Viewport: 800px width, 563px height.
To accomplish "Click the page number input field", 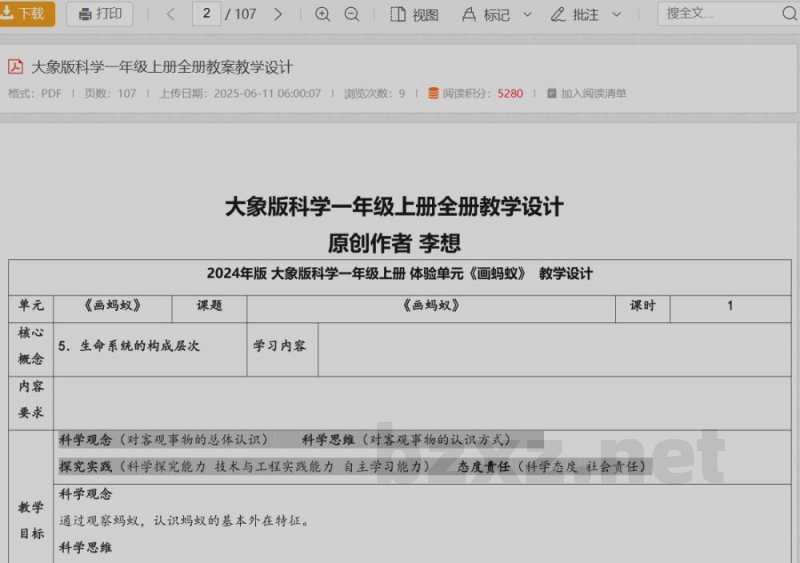I will click(x=206, y=14).
